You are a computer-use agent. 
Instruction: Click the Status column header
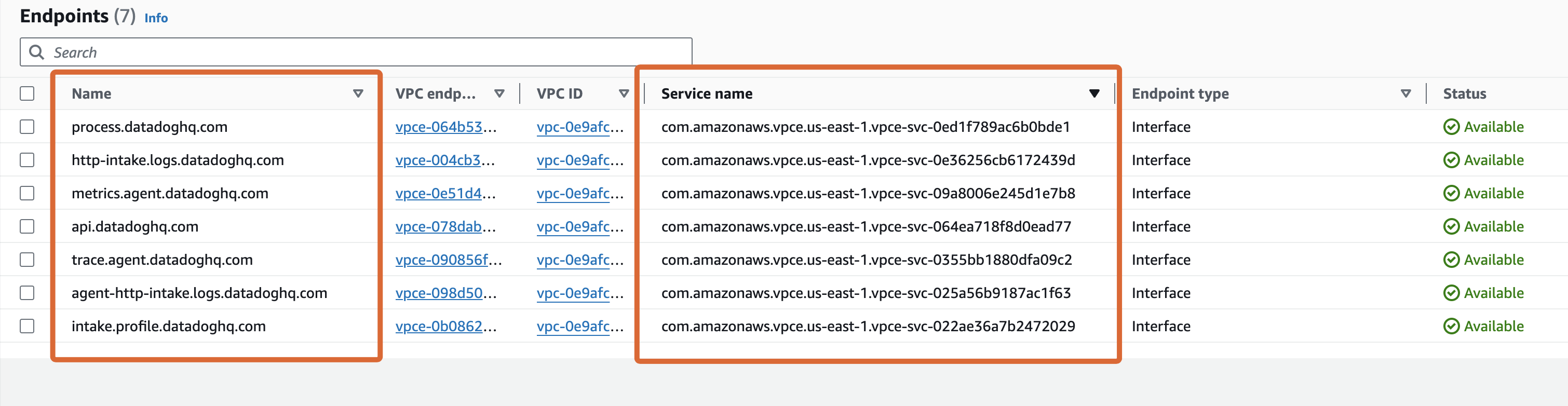click(1464, 94)
